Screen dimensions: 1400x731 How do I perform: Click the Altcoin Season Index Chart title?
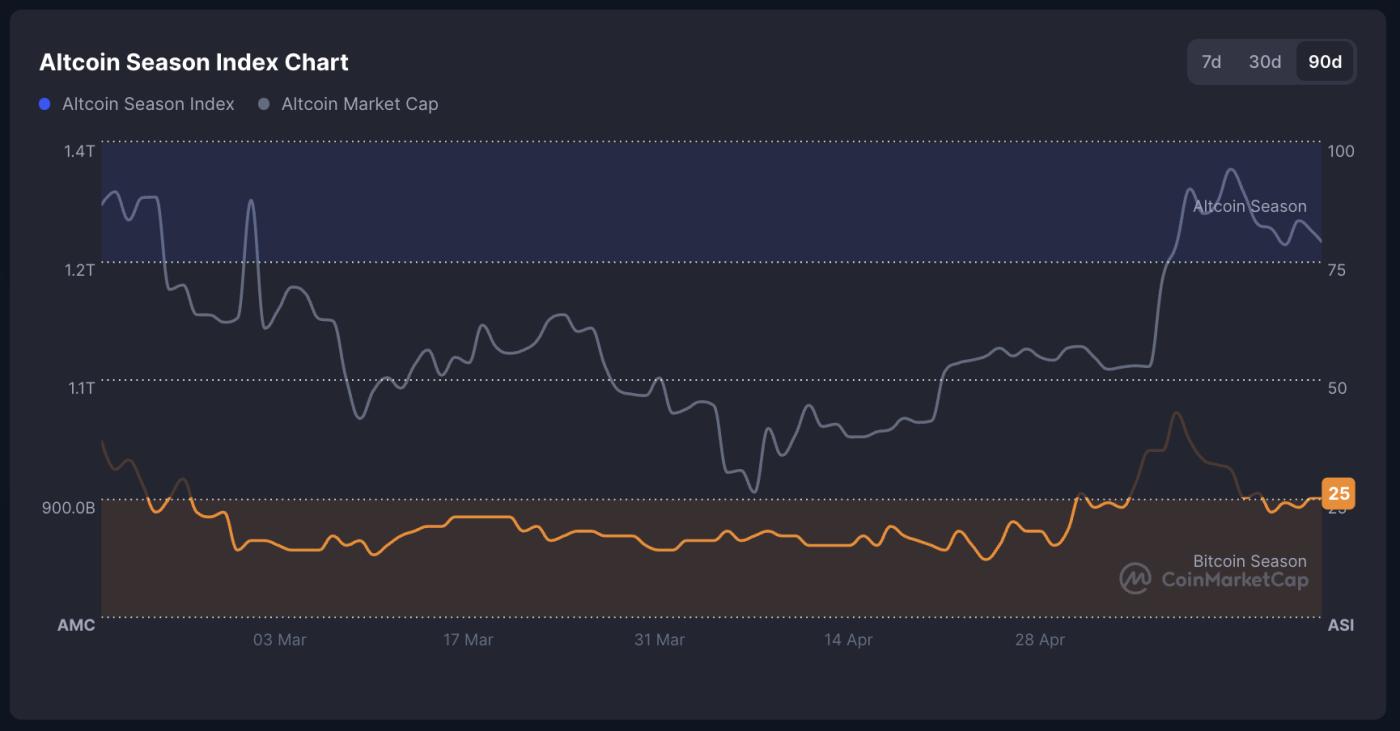click(x=194, y=62)
